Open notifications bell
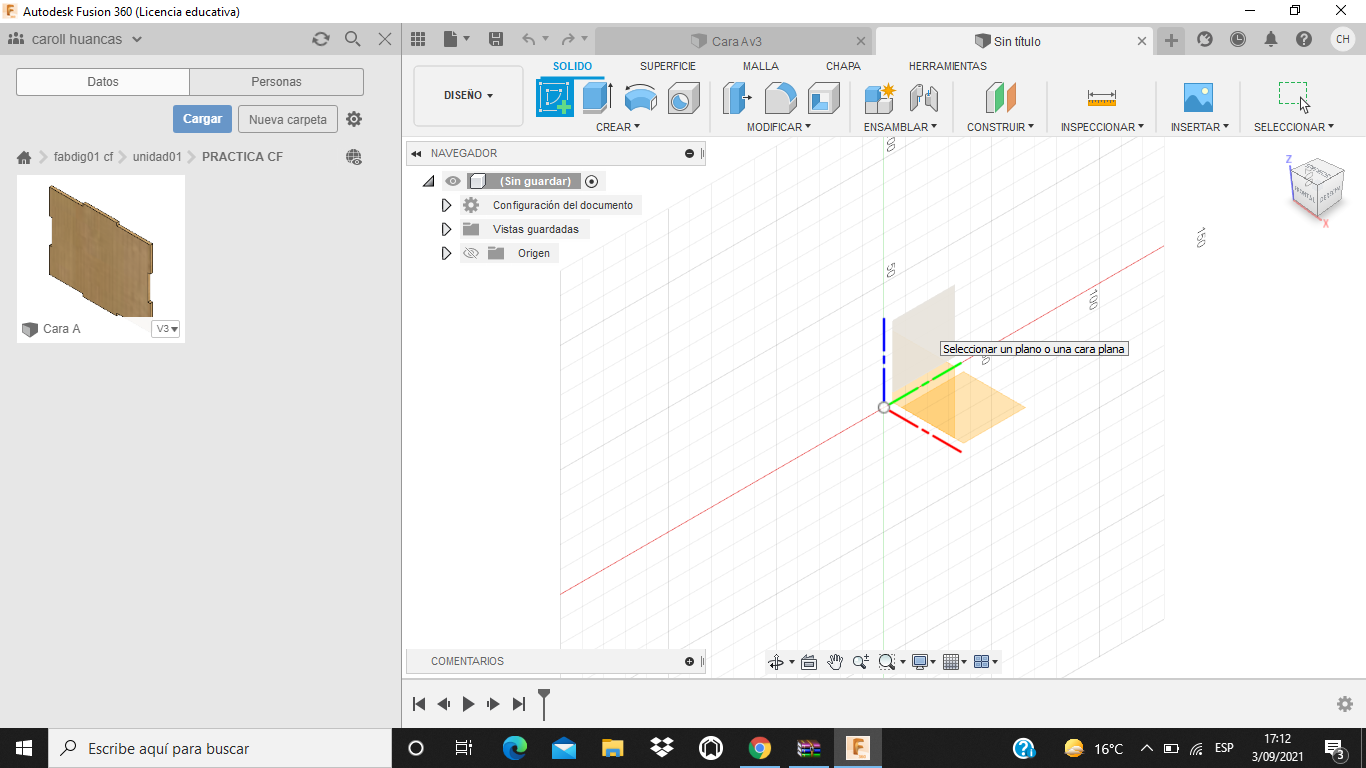The width and height of the screenshot is (1366, 768). pyautogui.click(x=1271, y=39)
